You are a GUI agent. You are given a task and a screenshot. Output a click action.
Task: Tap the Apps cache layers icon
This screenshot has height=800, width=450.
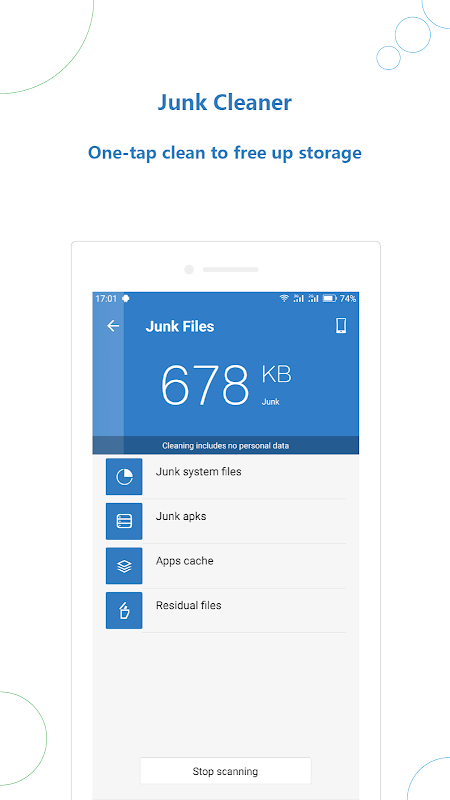point(124,566)
